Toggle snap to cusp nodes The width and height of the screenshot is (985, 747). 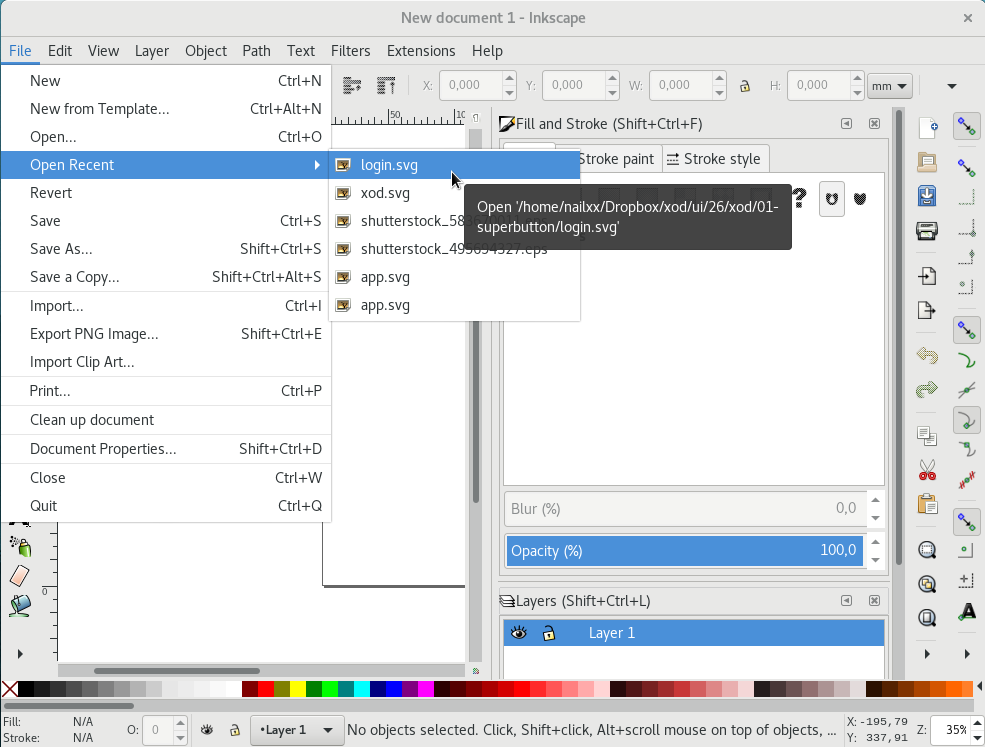click(x=967, y=420)
